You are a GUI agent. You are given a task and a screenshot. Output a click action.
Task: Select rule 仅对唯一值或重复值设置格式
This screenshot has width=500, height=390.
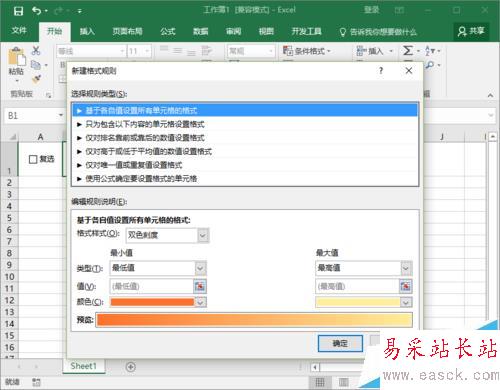click(245, 165)
